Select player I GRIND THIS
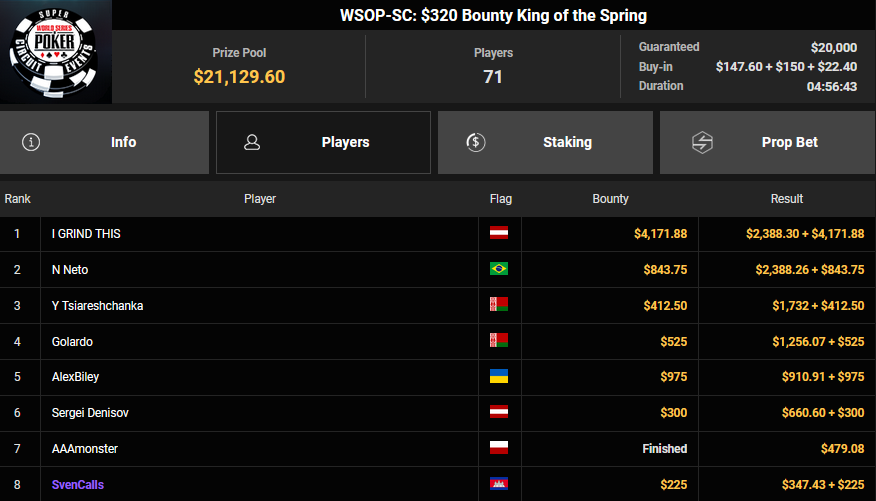 coord(86,234)
